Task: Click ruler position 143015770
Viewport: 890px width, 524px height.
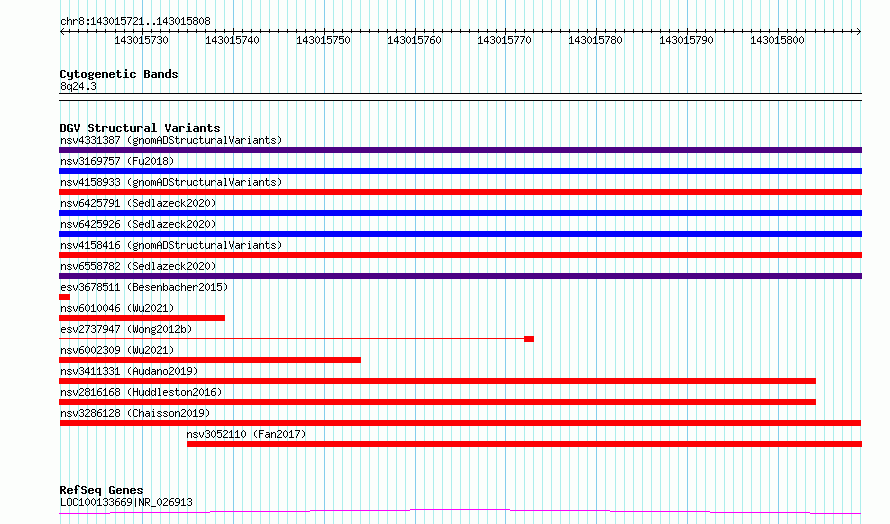Action: [x=505, y=40]
